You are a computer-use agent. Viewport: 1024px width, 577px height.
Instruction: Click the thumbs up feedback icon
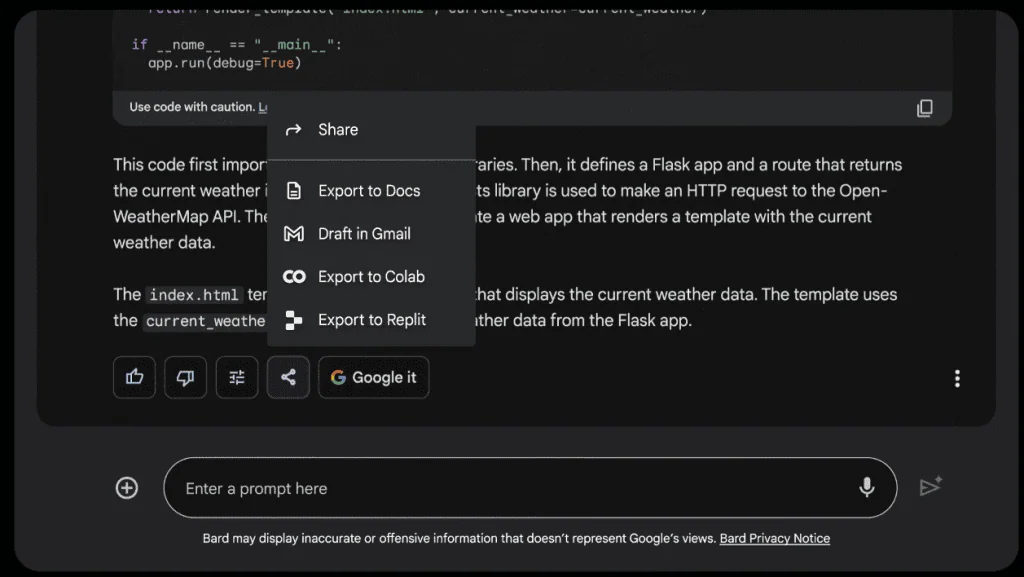click(x=134, y=377)
